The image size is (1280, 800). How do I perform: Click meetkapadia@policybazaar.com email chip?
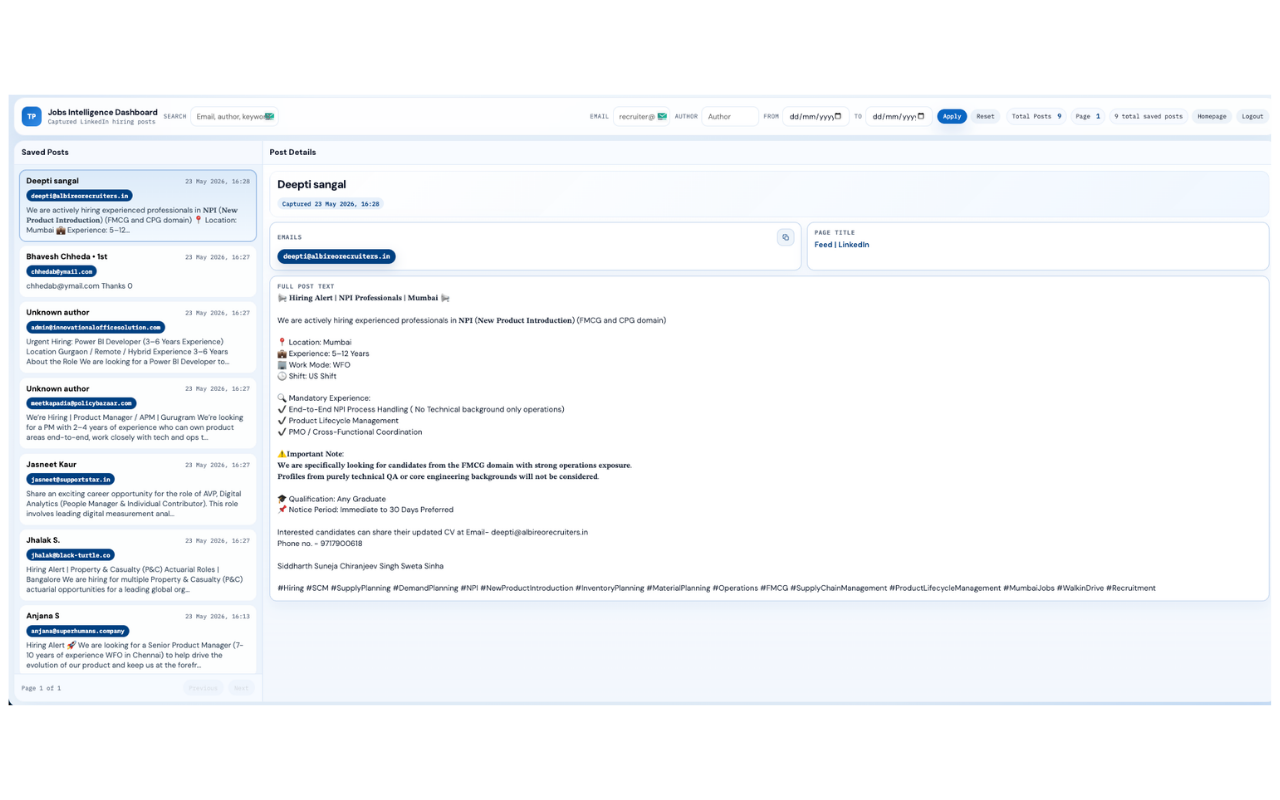coord(82,403)
